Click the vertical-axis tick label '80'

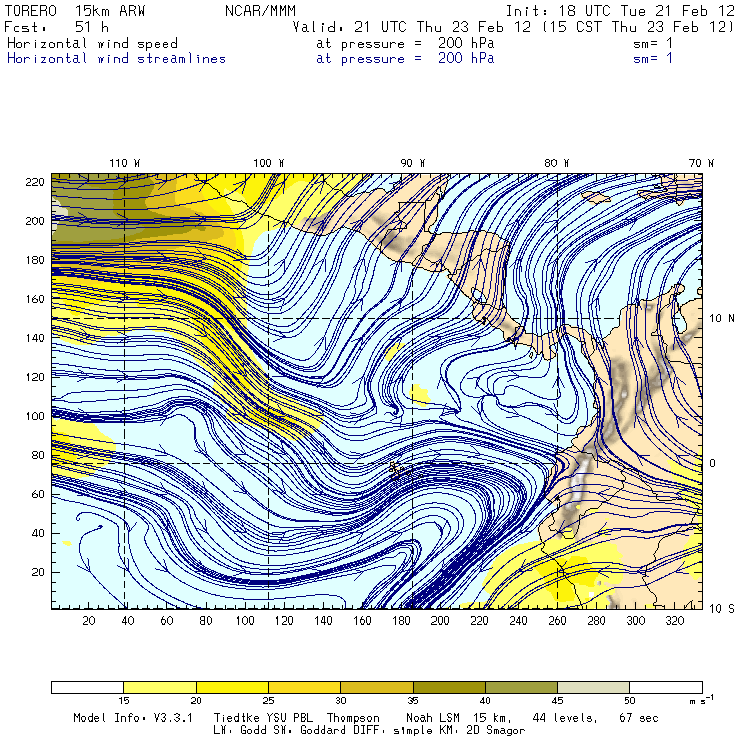point(38,455)
